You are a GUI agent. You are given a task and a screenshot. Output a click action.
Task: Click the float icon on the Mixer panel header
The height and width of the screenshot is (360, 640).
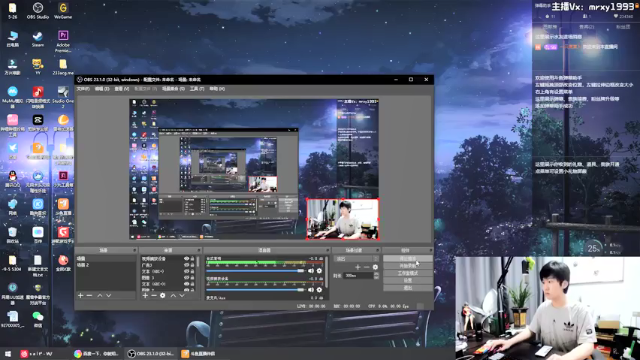[x=327, y=250]
